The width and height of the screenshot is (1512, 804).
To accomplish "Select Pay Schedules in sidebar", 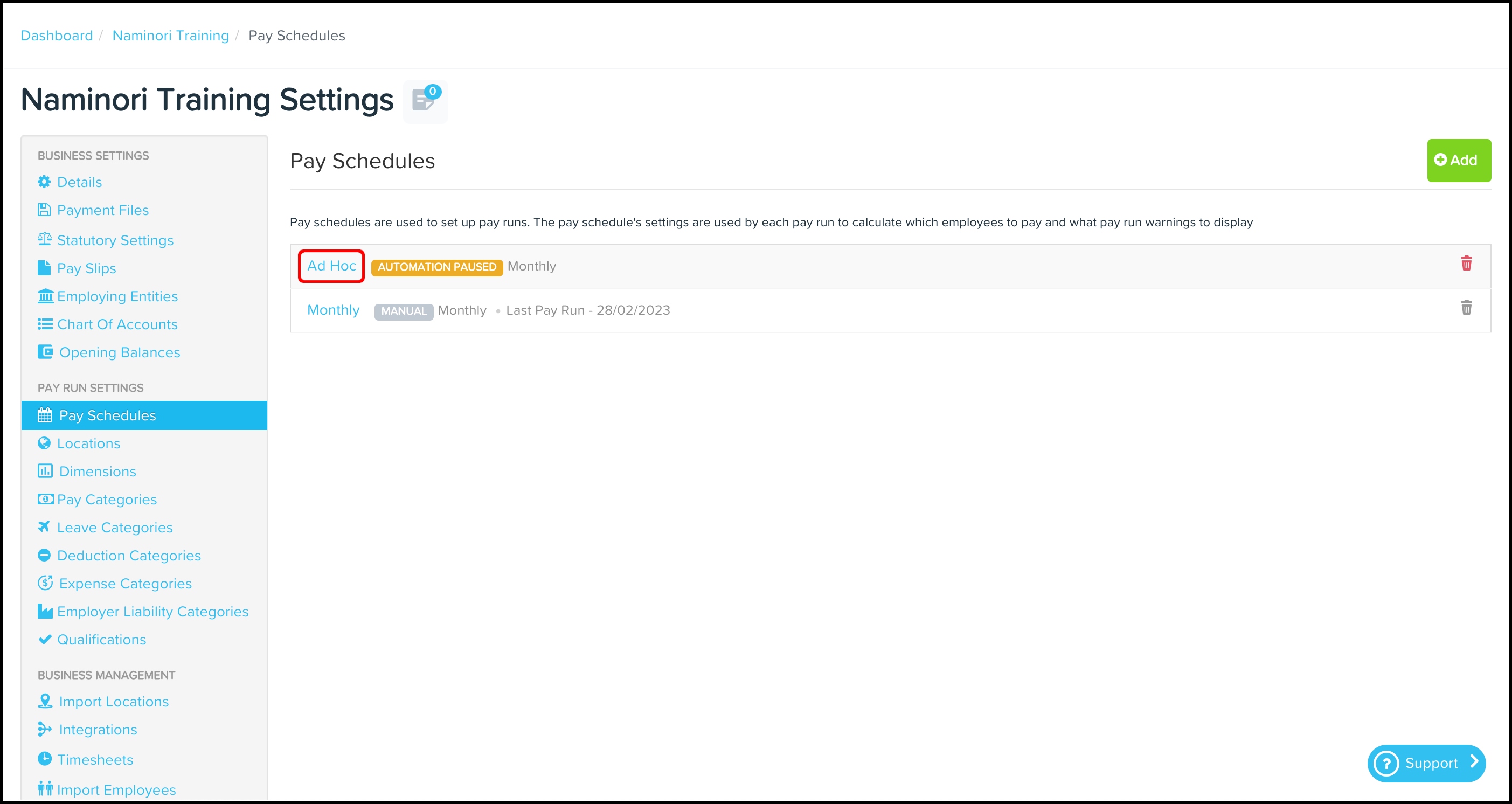I will [x=107, y=415].
